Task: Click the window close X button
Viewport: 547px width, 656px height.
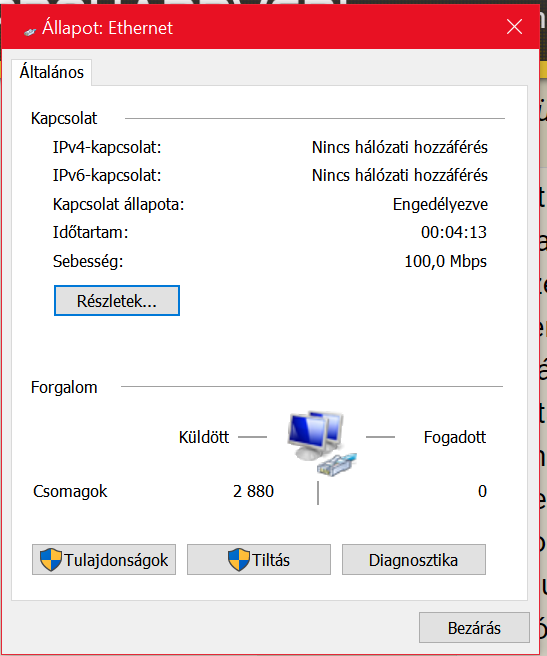Action: pos(514,27)
